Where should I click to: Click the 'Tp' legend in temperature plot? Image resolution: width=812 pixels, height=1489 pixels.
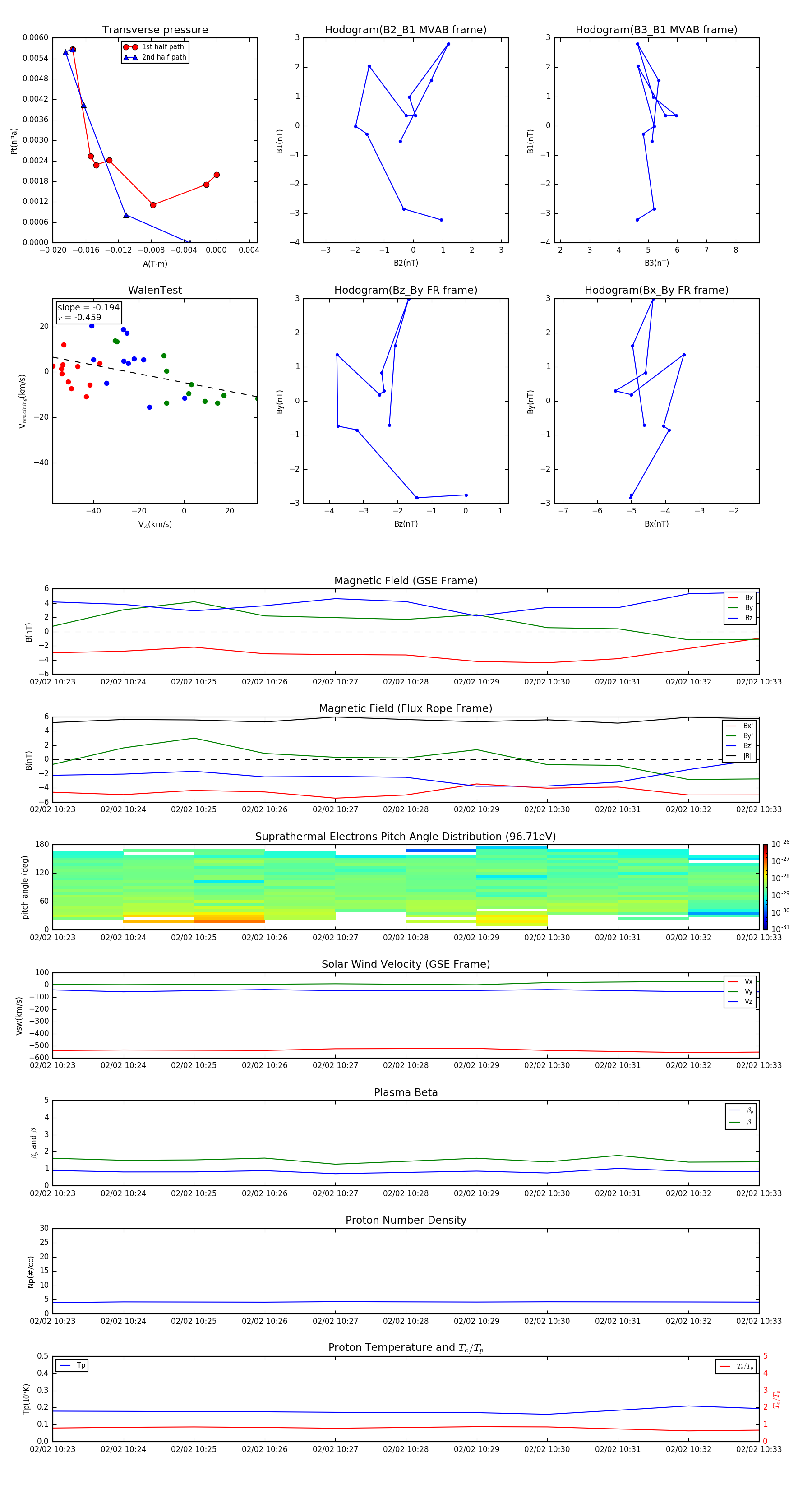tap(72, 1366)
